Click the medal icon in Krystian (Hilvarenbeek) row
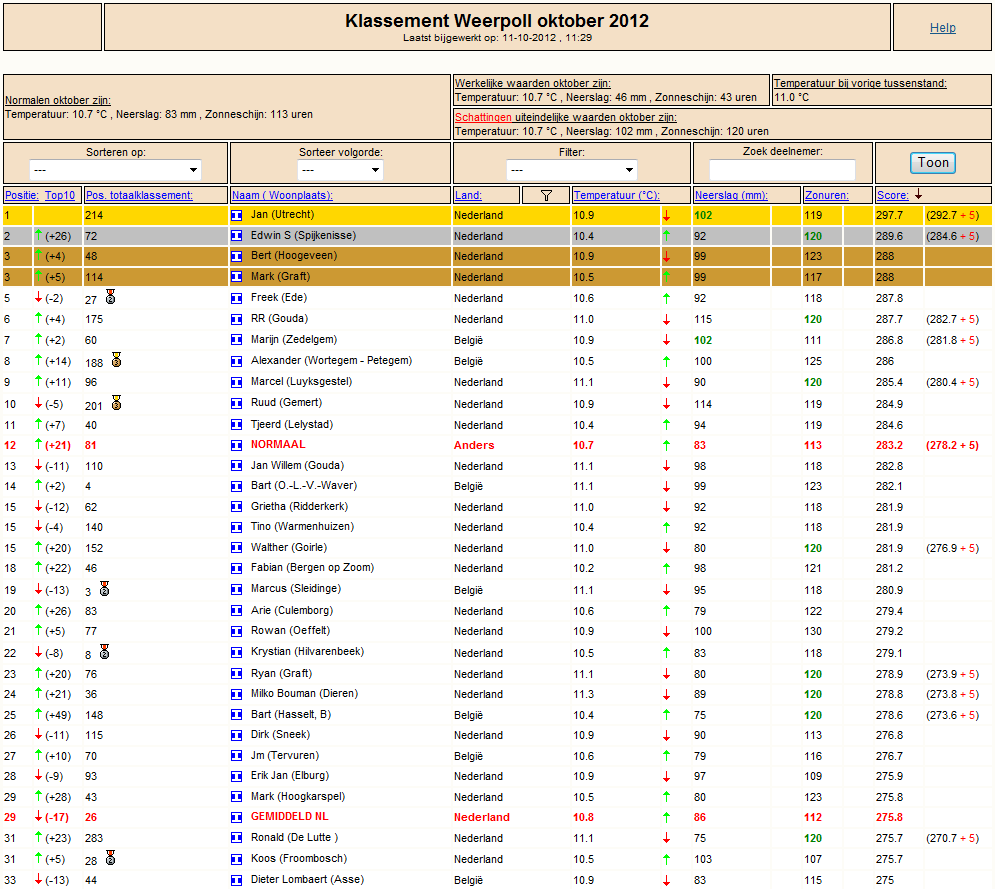Image resolution: width=995 pixels, height=889 pixels. [105, 651]
